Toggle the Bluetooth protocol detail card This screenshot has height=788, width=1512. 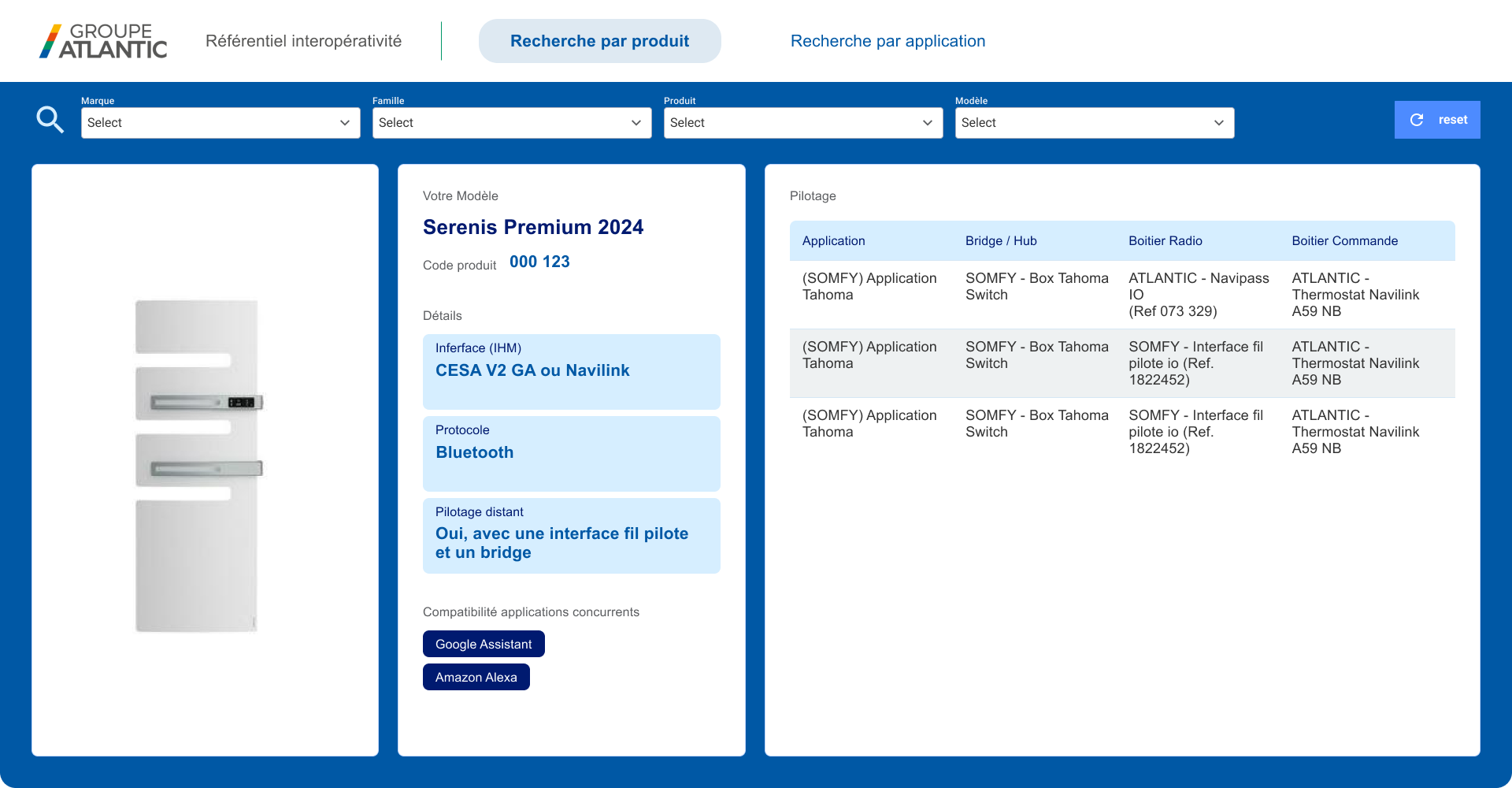coord(571,453)
